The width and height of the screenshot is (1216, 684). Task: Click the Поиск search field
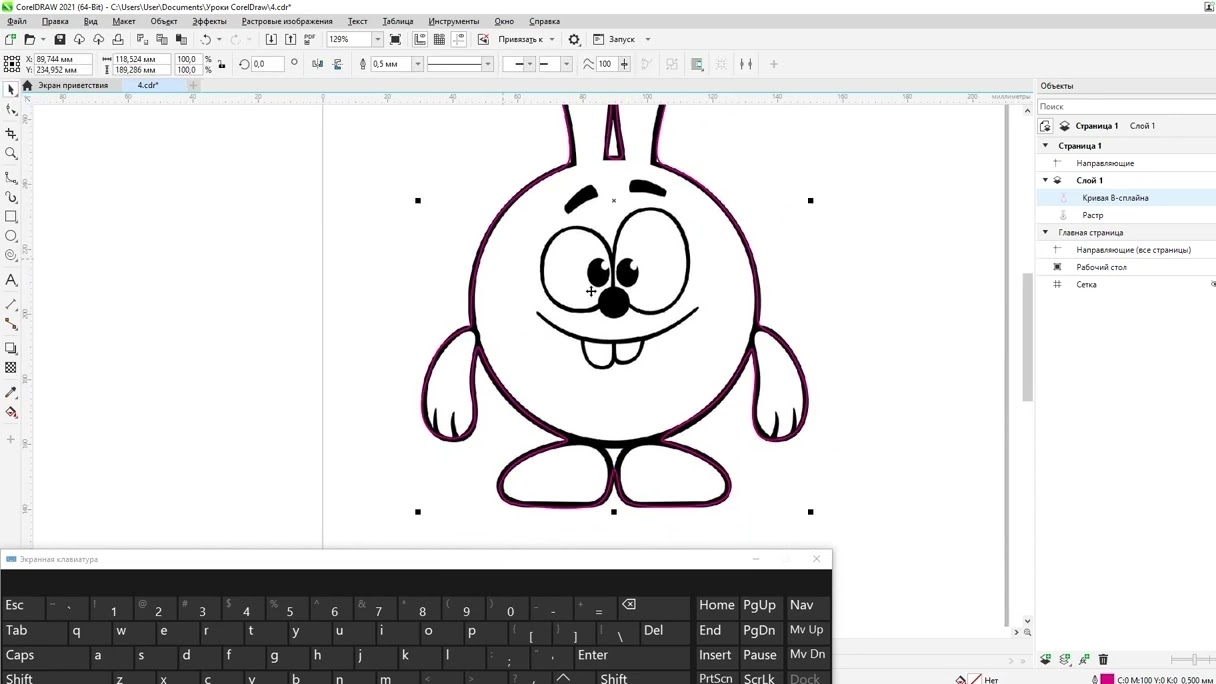(1125, 106)
